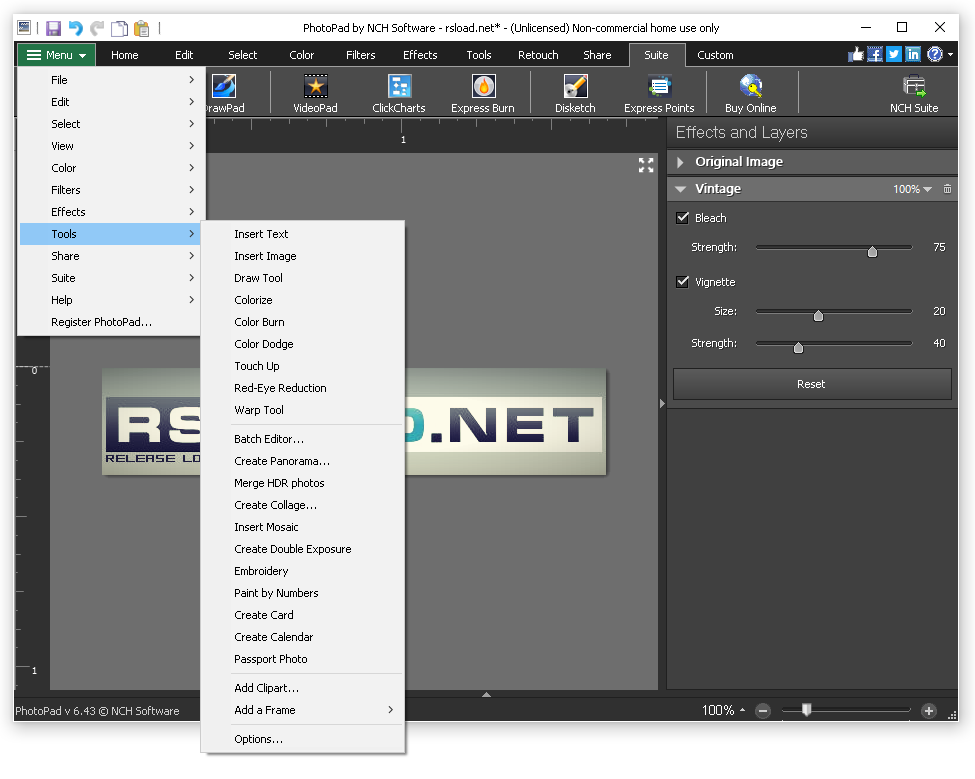Uncheck the Bleach checkbox
This screenshot has height=779, width=975.
pyautogui.click(x=682, y=218)
